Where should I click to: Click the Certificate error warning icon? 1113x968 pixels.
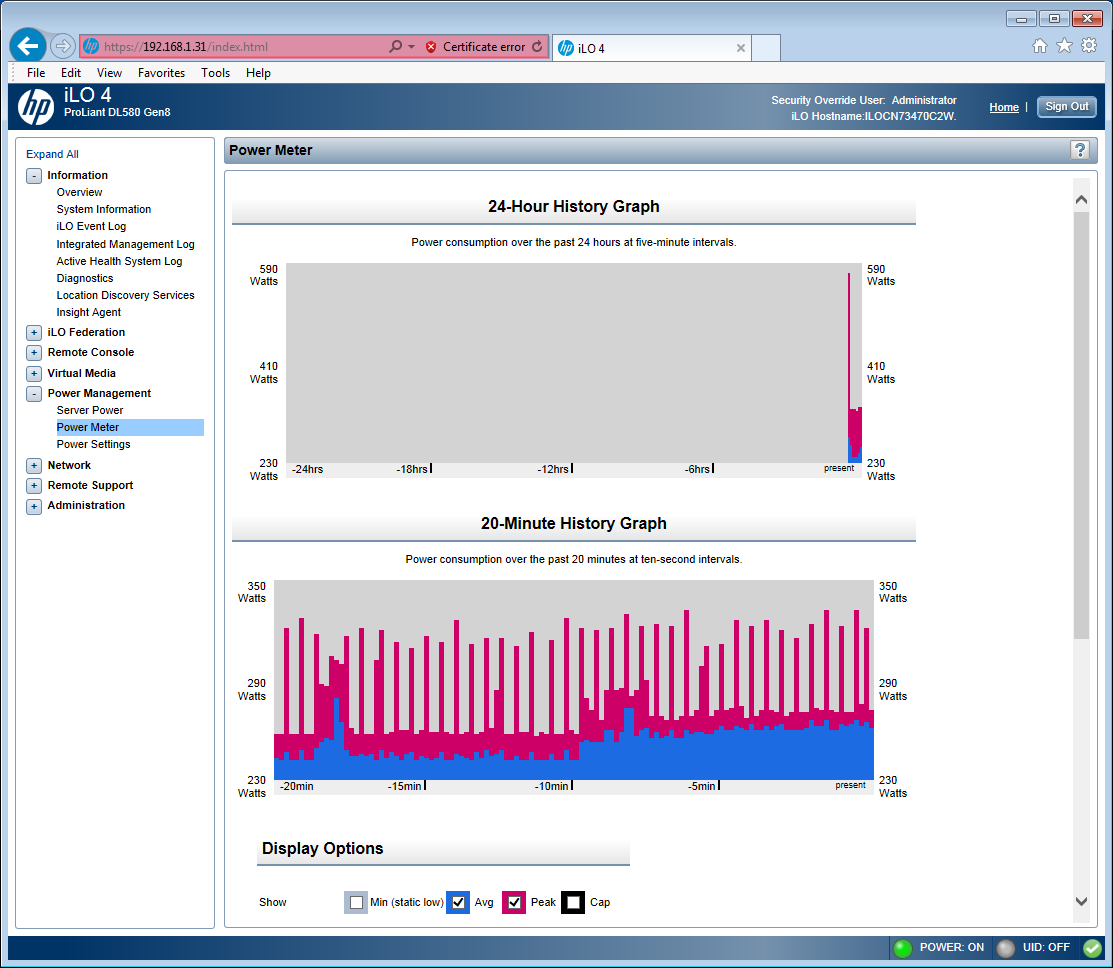pyautogui.click(x=431, y=47)
